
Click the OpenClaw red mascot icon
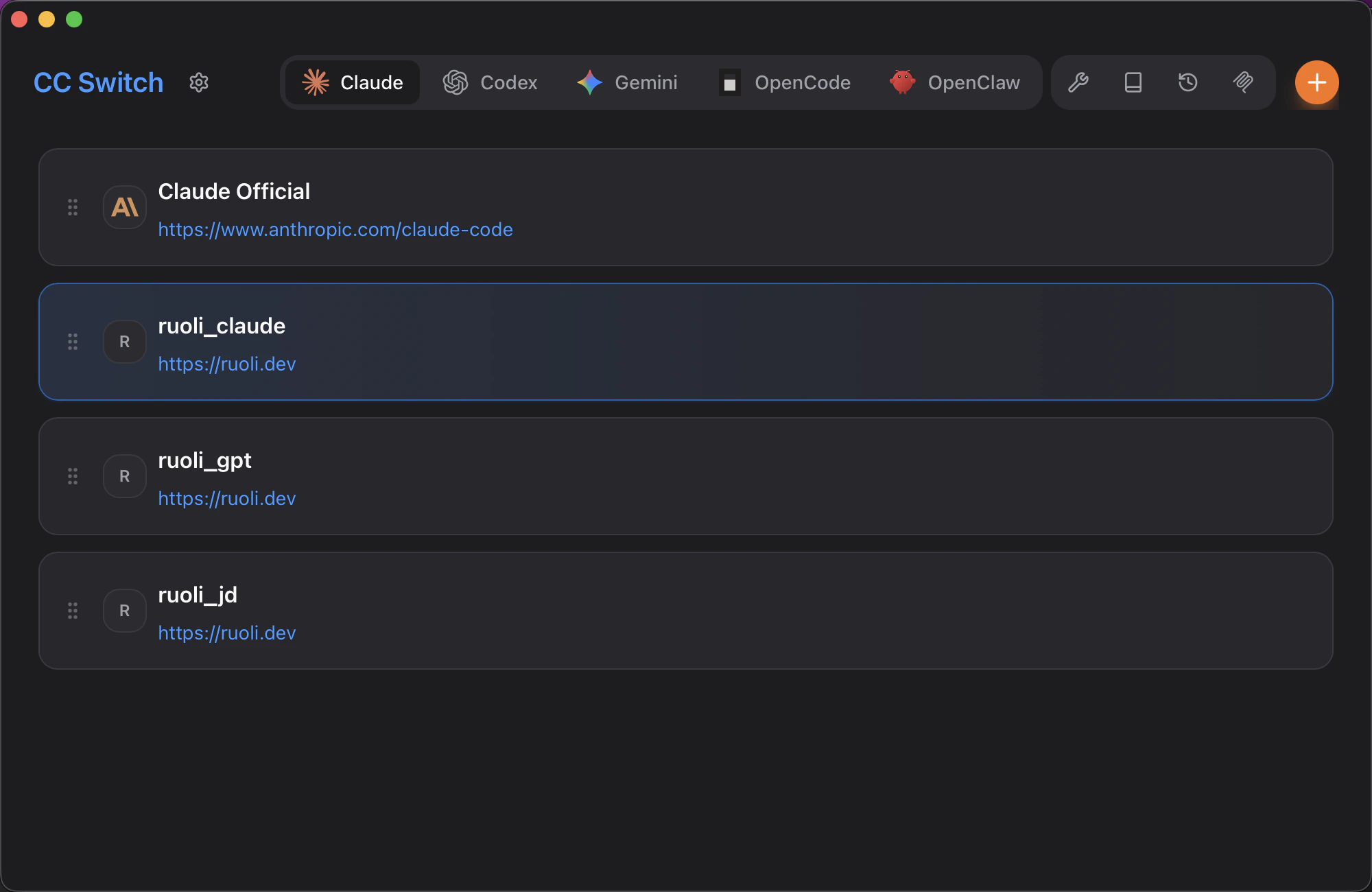point(903,82)
